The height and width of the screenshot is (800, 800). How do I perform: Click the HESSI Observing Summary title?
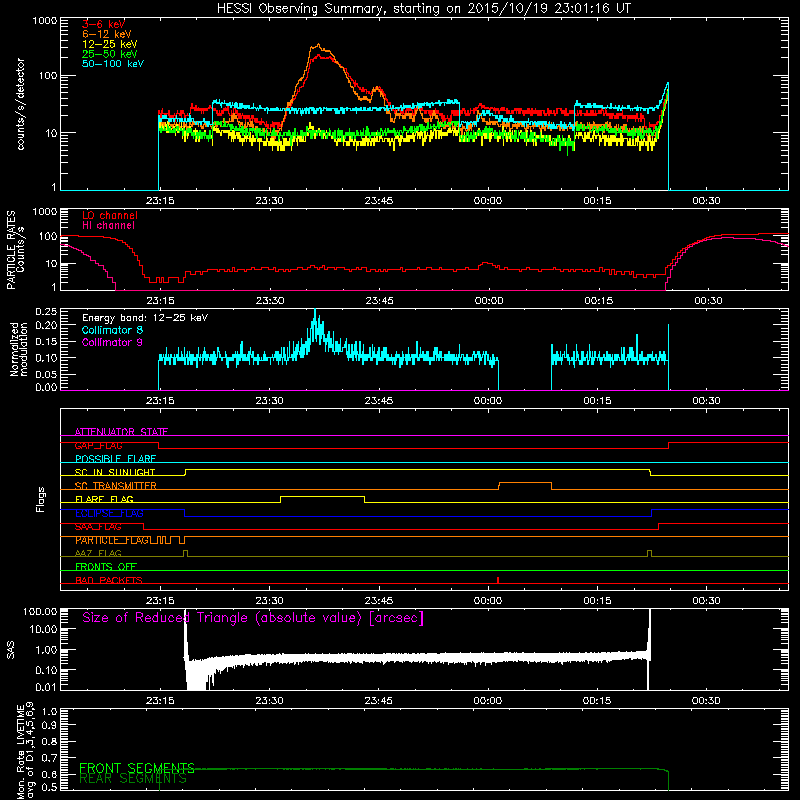[x=423, y=9]
